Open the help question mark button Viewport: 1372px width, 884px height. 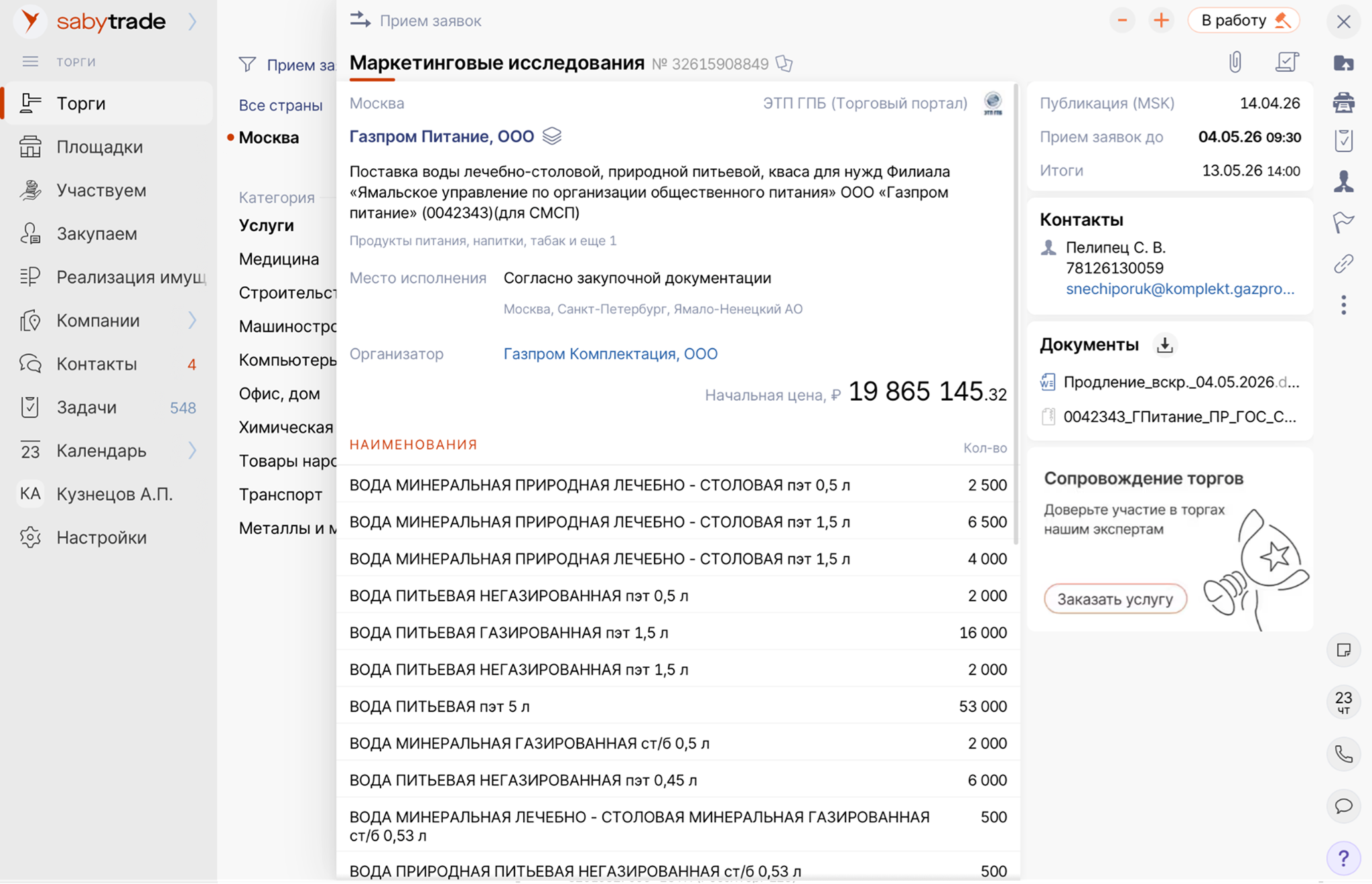[x=1343, y=859]
